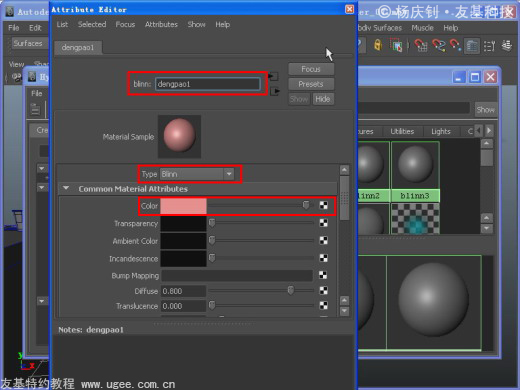This screenshot has width=520, height=390.
Task: Select the blinn3 material swatch
Action: [415, 171]
